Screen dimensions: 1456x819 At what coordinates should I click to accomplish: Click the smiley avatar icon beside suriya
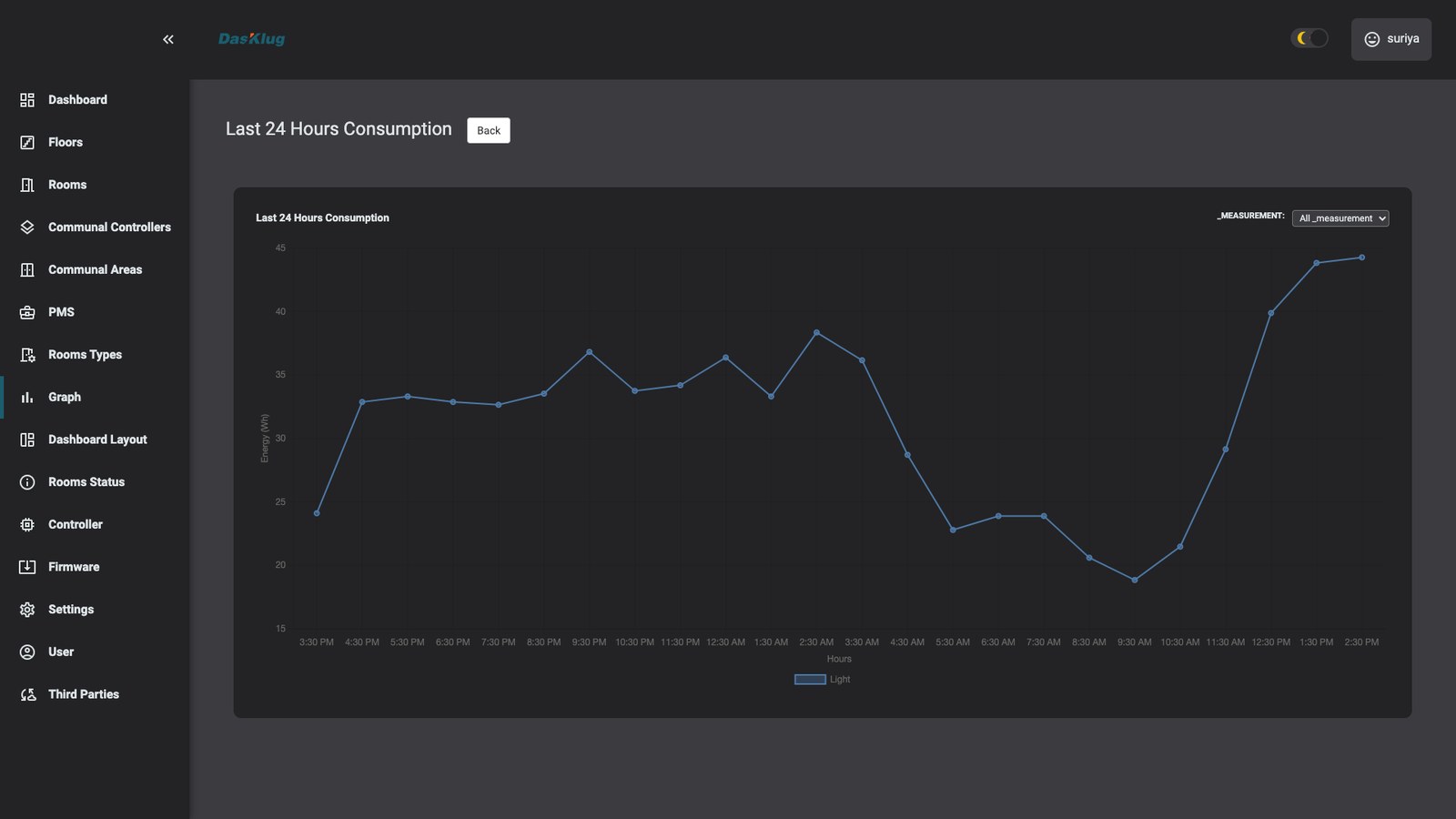tap(1371, 39)
